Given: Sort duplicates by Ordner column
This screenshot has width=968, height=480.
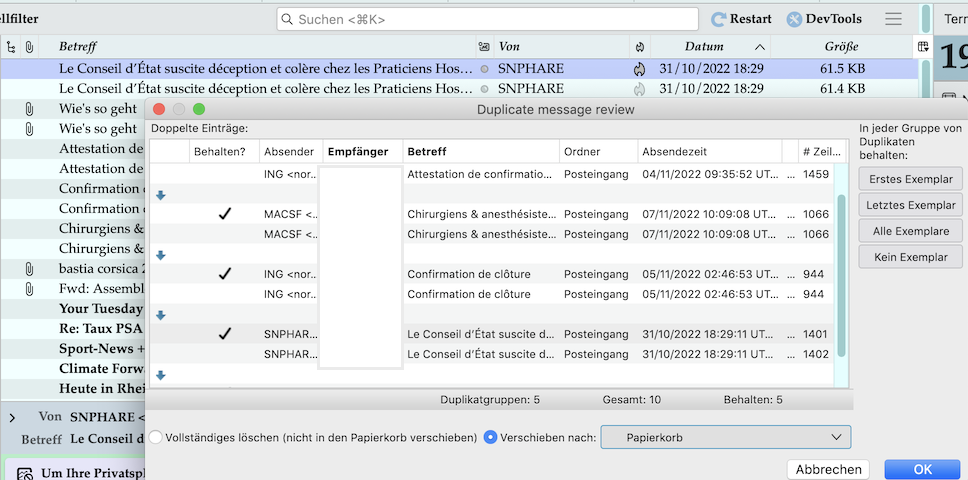Looking at the screenshot, I should [599, 151].
